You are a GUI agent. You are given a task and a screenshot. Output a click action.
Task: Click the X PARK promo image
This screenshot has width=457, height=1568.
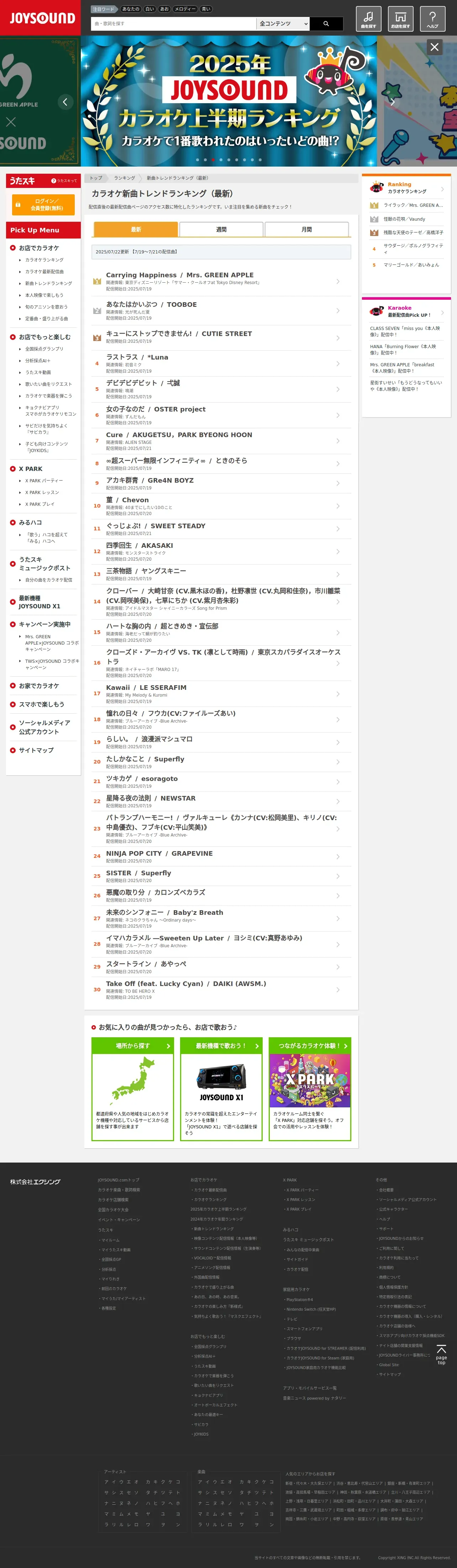pos(310,1080)
